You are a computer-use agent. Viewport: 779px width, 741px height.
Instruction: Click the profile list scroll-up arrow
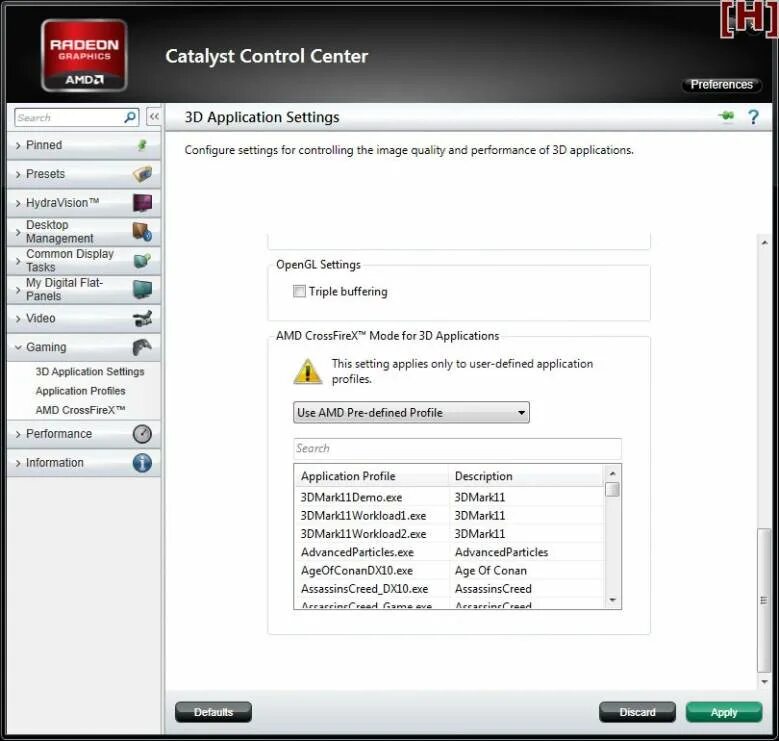click(612, 473)
